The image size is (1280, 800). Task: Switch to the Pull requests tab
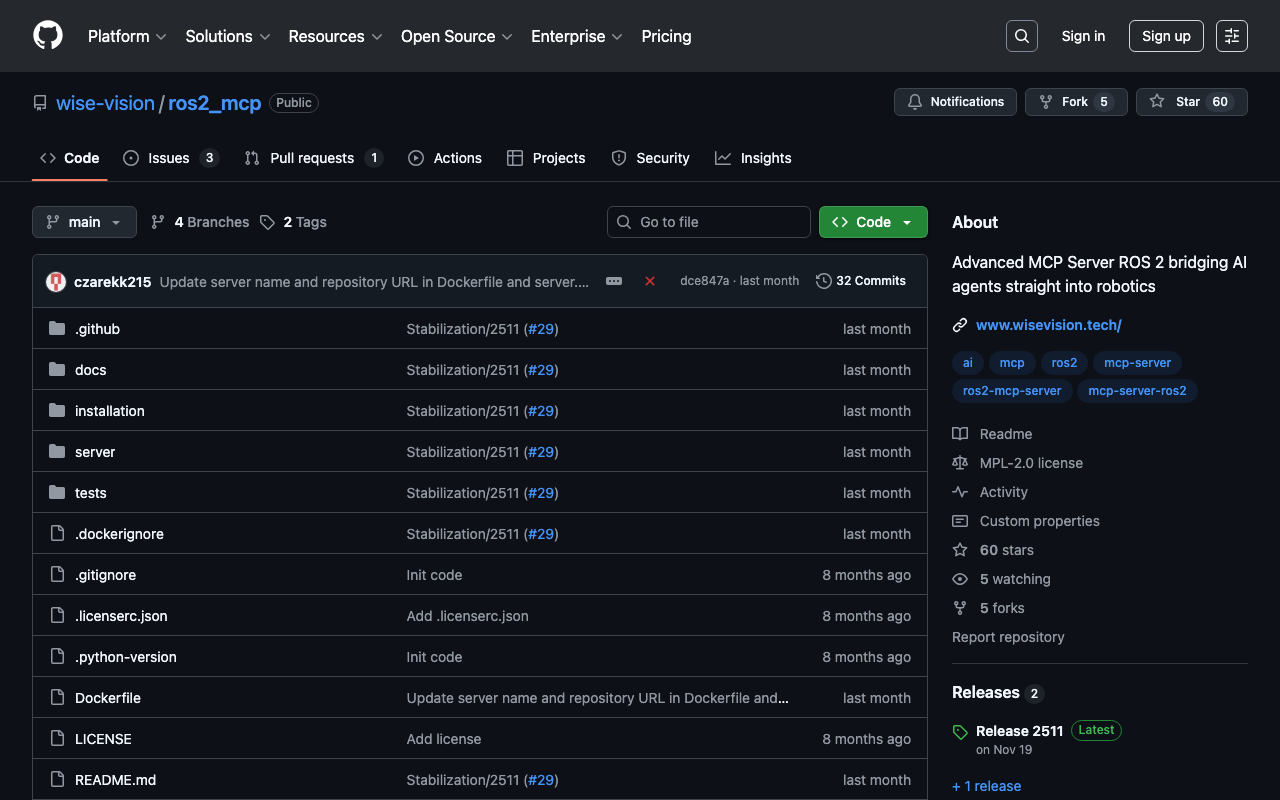pyautogui.click(x=312, y=158)
